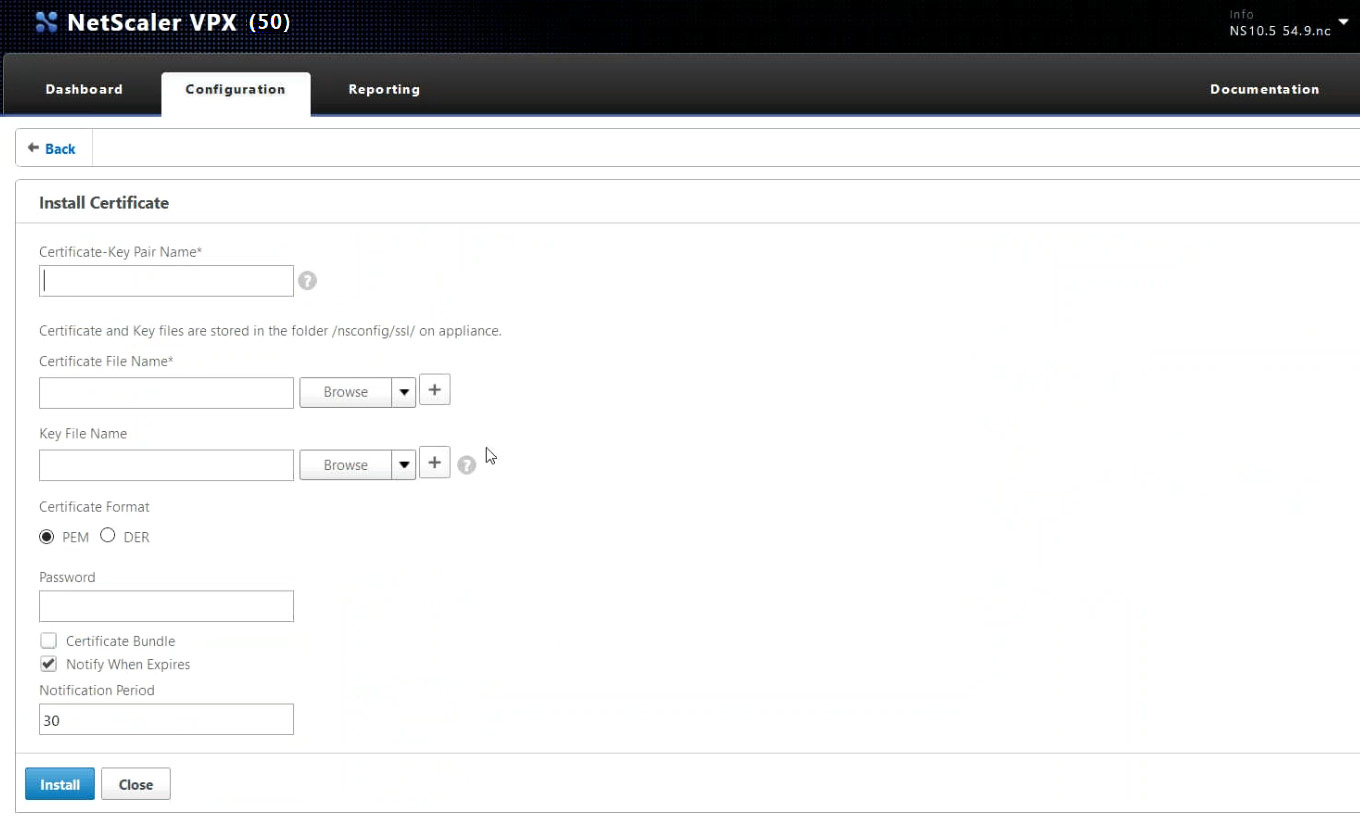The width and height of the screenshot is (1360, 817).
Task: Click the plus icon beside Key File Browse
Action: pyautogui.click(x=434, y=462)
